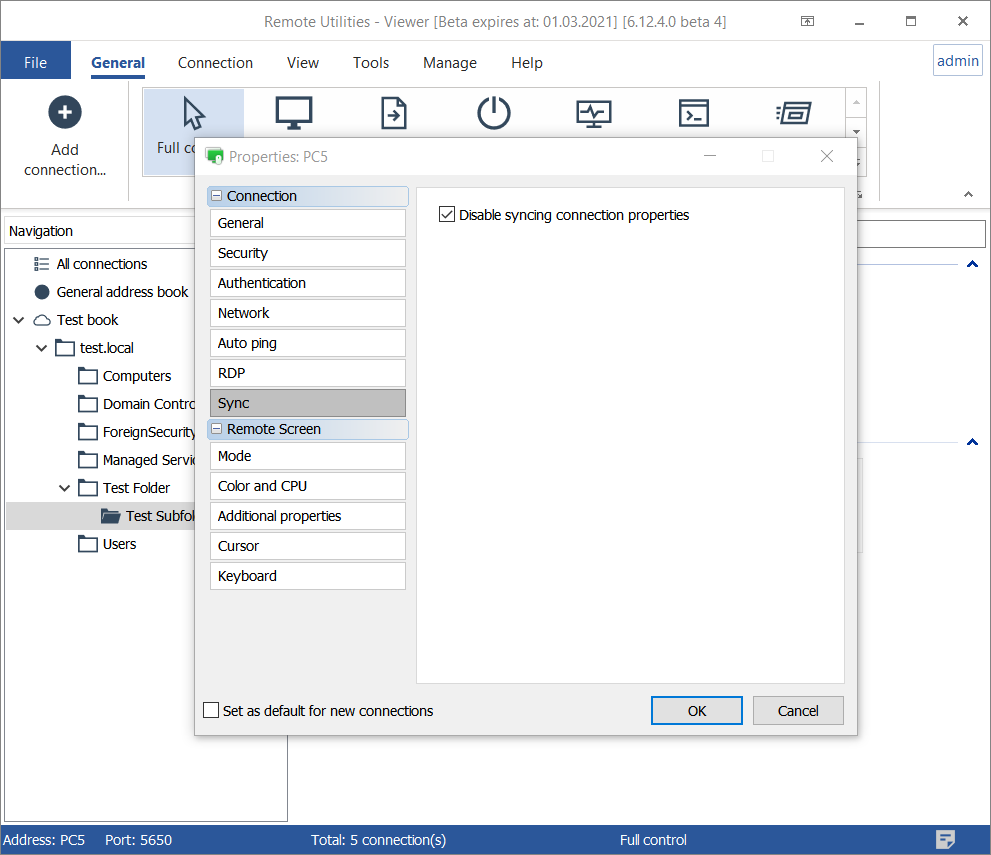Click the Test book cloud icon
Image resolution: width=991 pixels, height=855 pixels.
coord(42,320)
